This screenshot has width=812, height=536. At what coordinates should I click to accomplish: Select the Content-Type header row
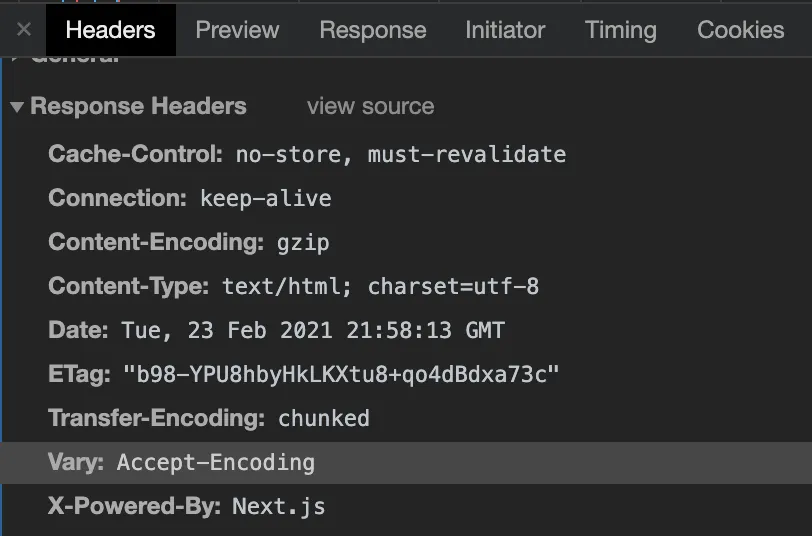click(294, 286)
